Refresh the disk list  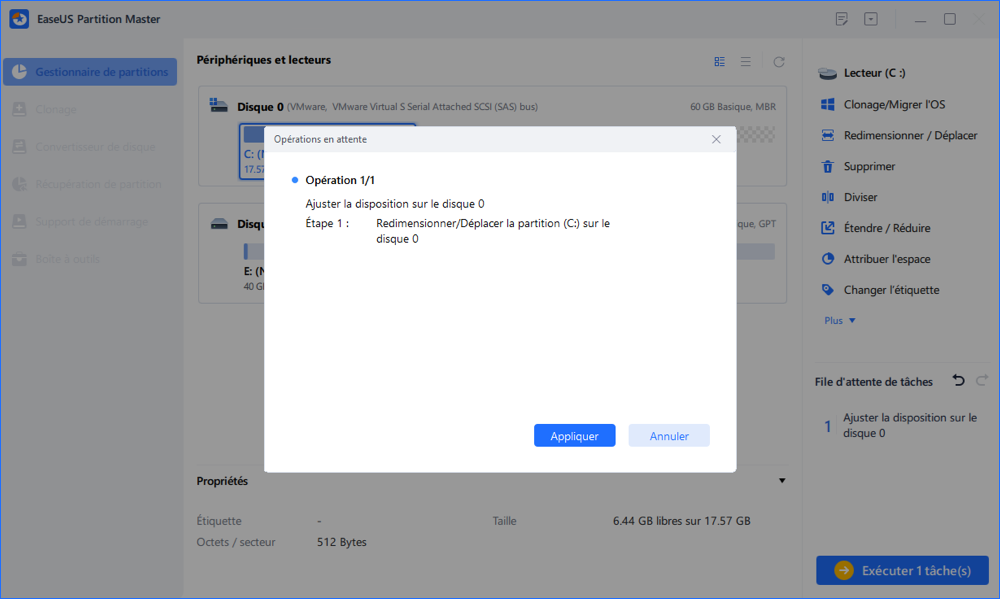779,62
